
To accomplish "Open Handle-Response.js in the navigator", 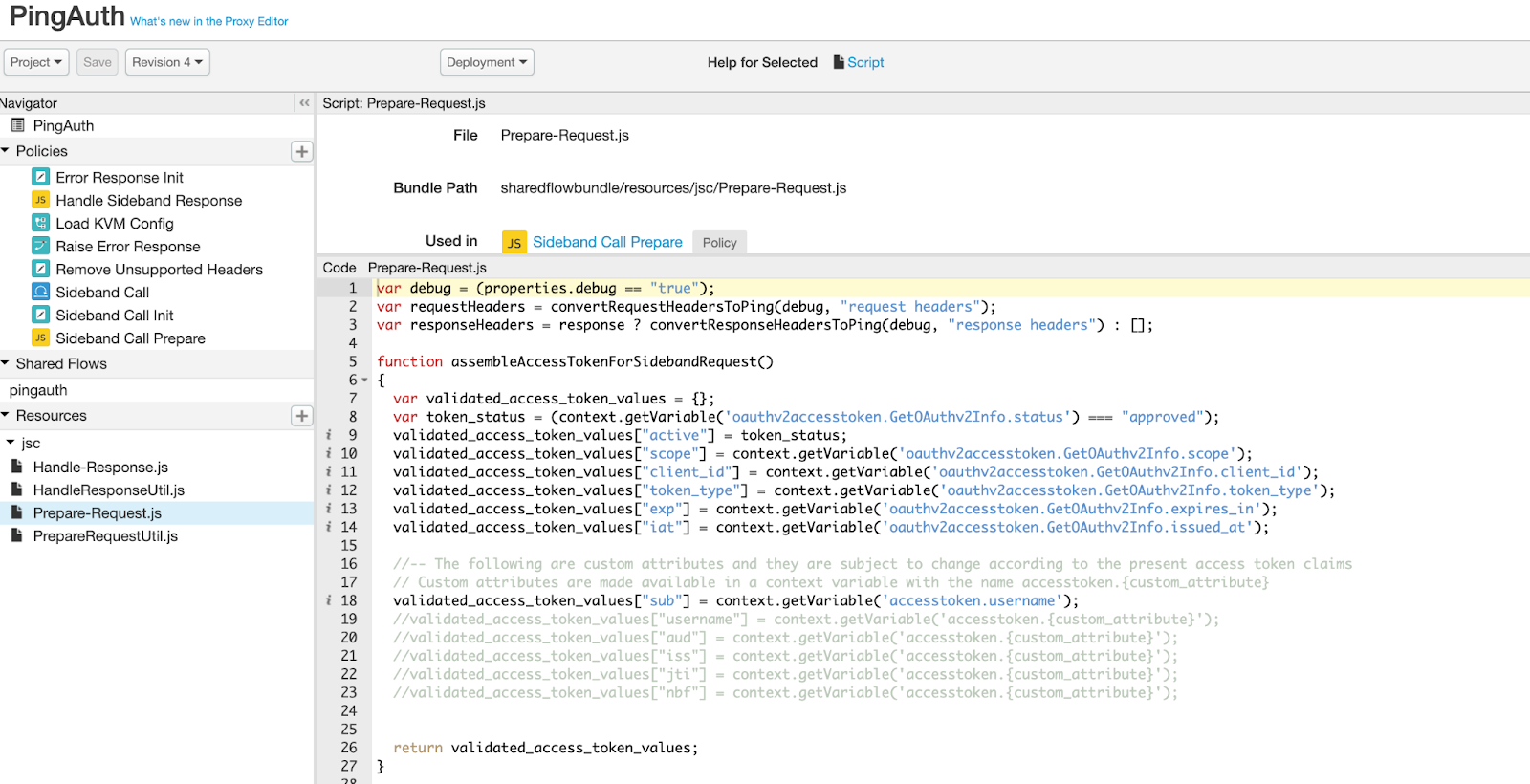I will [x=100, y=467].
